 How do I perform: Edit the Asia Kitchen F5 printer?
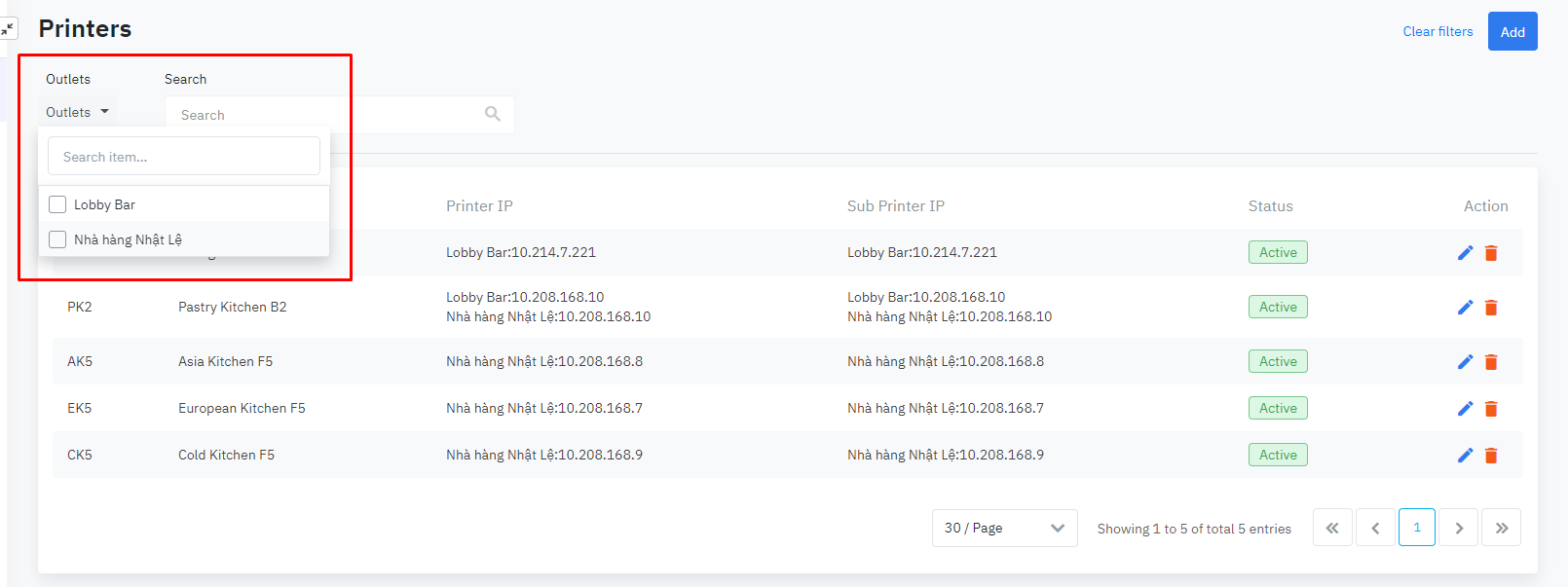[1465, 362]
